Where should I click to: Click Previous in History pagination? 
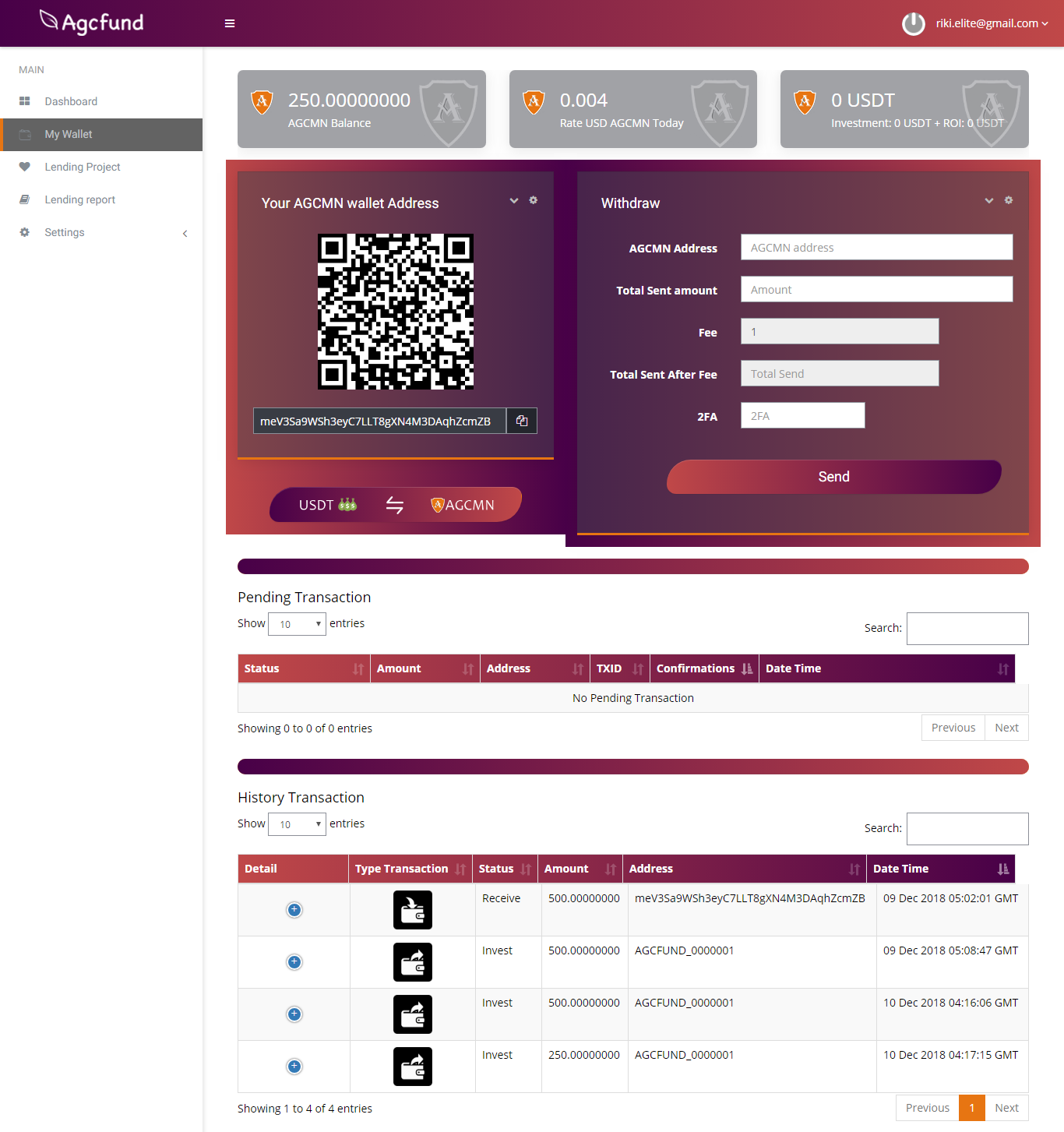coord(928,1108)
